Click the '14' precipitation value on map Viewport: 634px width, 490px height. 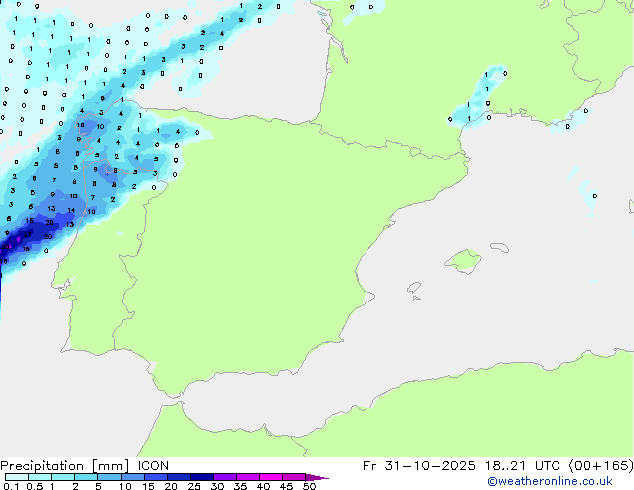tap(71, 210)
